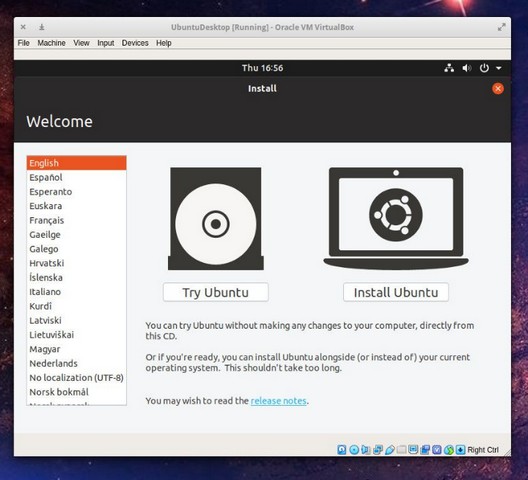The width and height of the screenshot is (528, 480).
Task: Click the mouse integration indicator in status bar
Action: pos(449,450)
